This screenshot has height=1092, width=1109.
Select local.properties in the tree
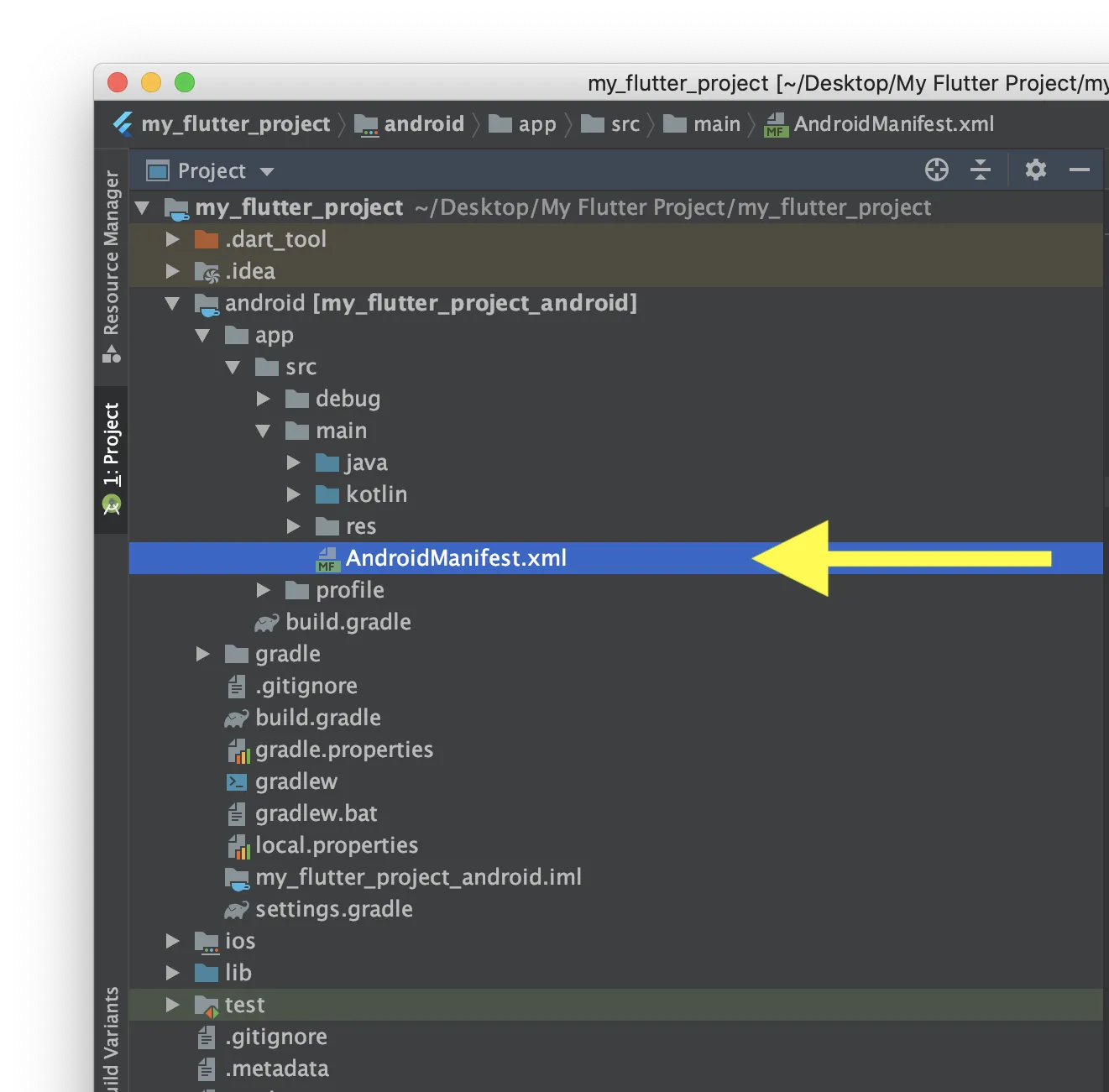[616, 845]
